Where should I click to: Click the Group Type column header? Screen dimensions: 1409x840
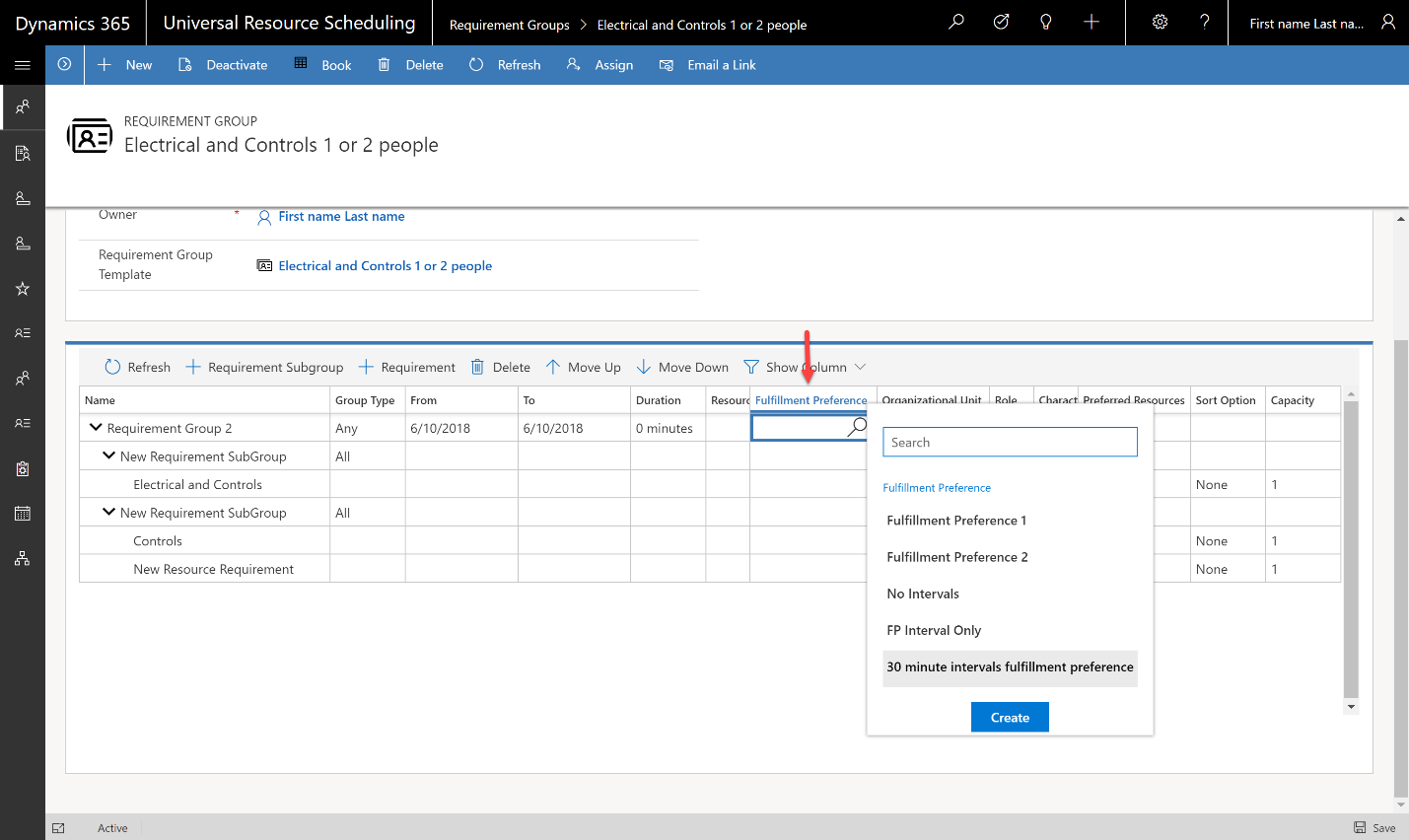[365, 400]
